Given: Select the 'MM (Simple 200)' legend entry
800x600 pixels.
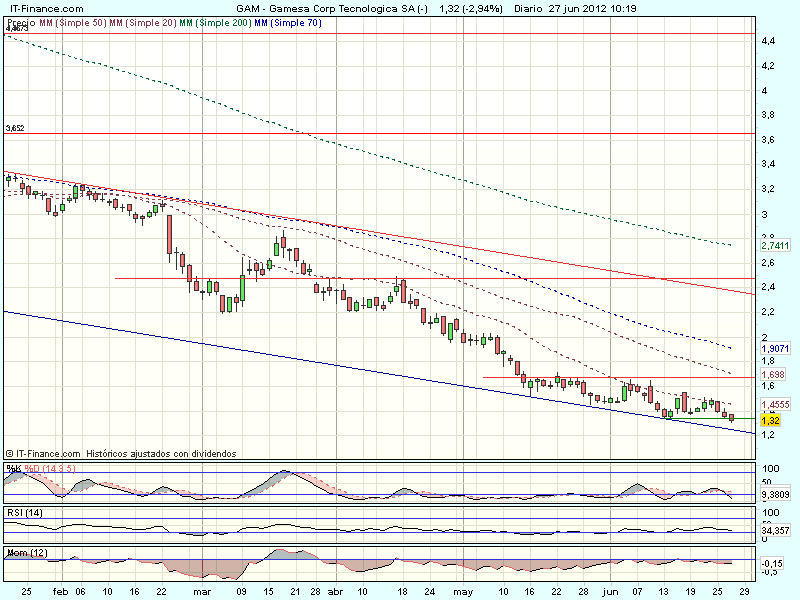Looking at the screenshot, I should click(x=215, y=22).
